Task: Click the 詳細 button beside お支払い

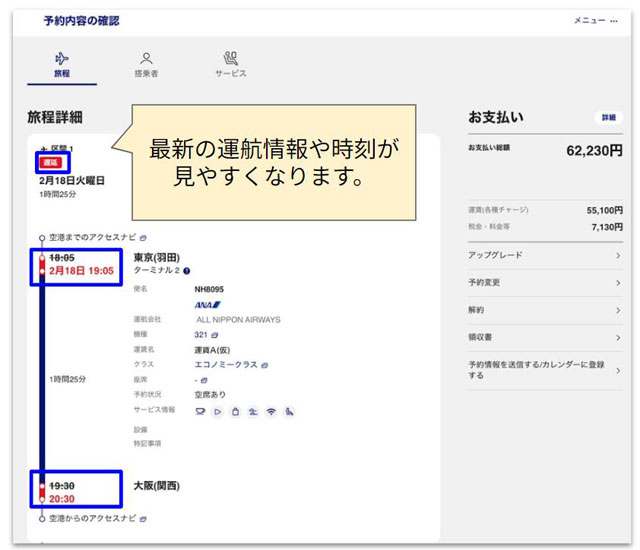Action: [608, 117]
